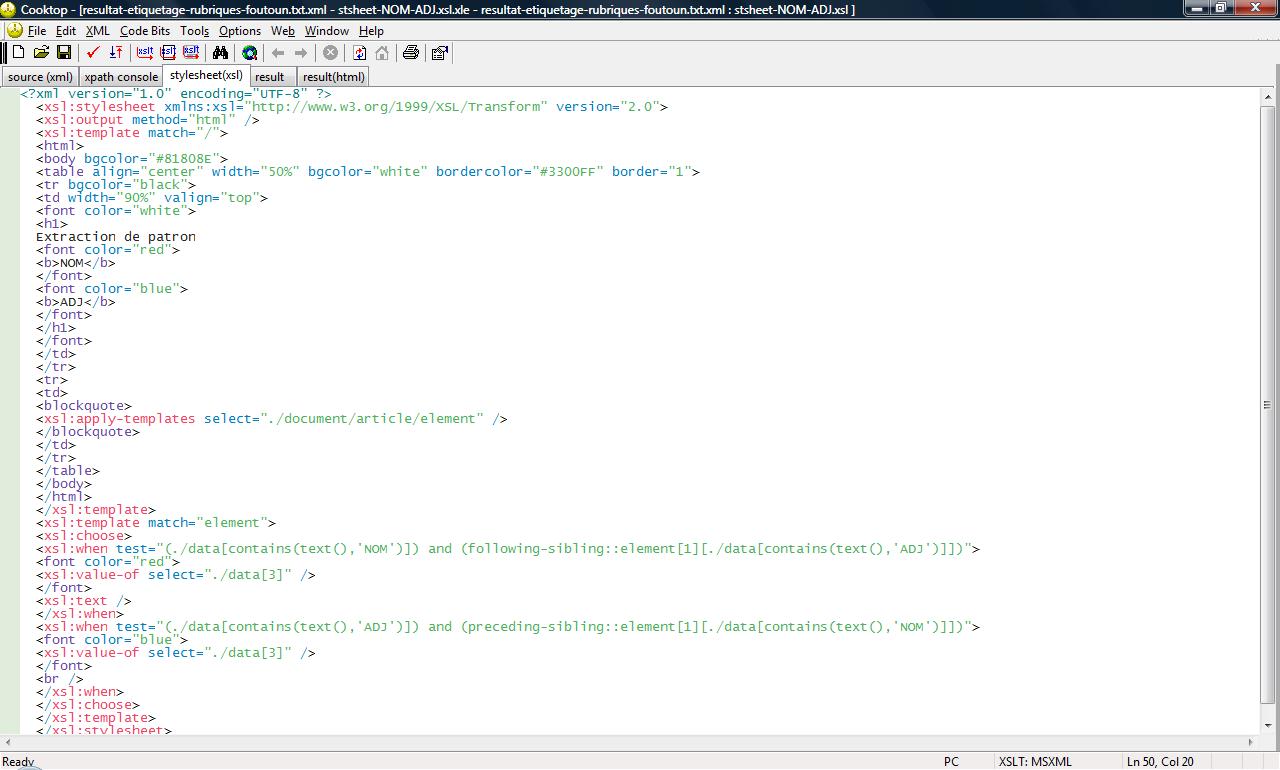Click the browser globe icon
The image size is (1280, 770).
coord(249,53)
